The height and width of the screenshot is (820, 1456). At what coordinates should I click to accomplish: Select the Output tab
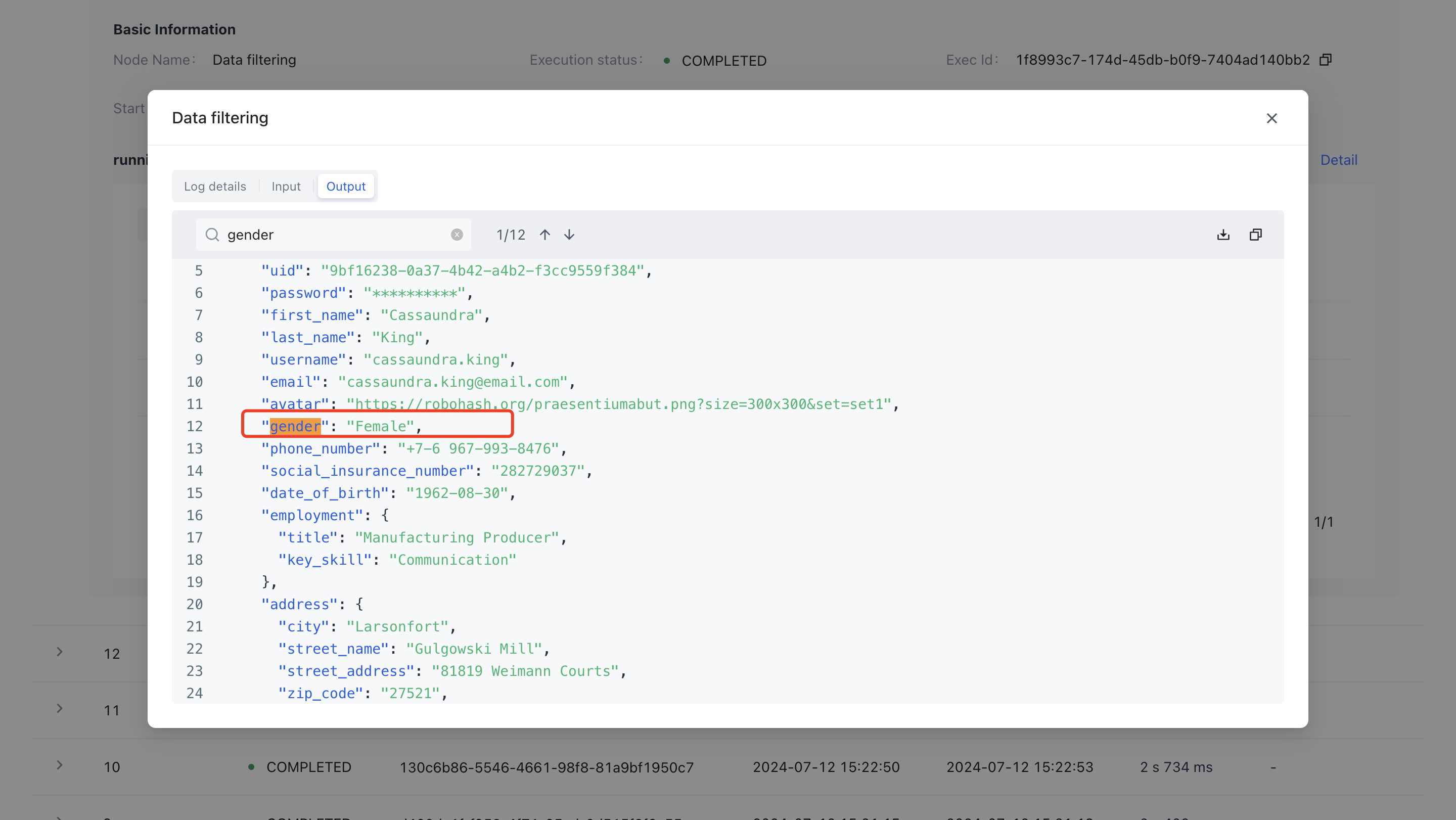pos(346,187)
